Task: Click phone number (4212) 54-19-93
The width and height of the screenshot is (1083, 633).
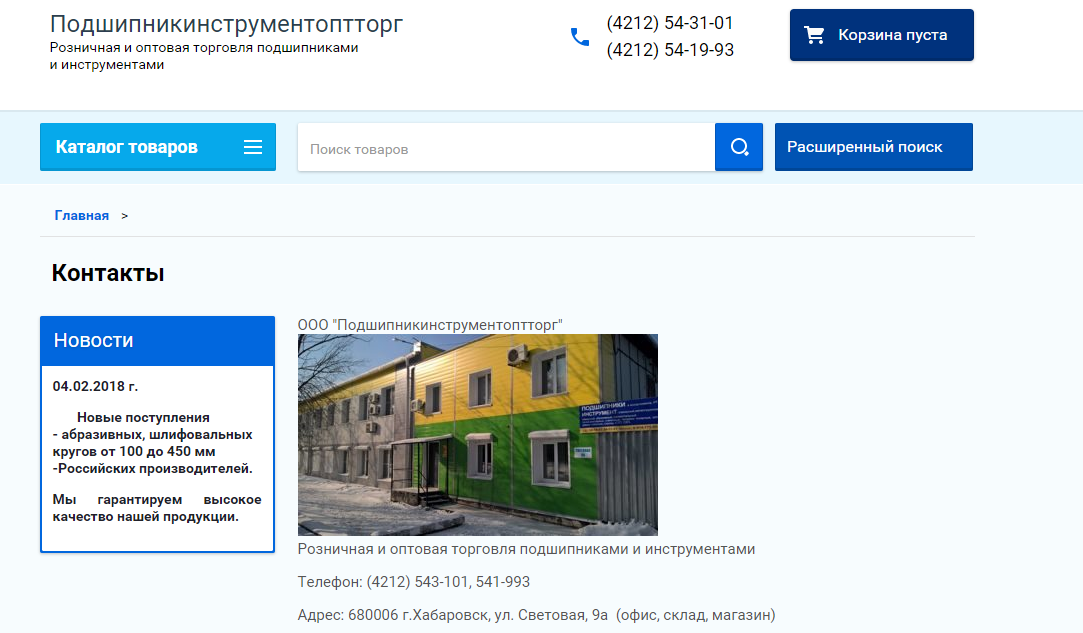Action: (670, 50)
